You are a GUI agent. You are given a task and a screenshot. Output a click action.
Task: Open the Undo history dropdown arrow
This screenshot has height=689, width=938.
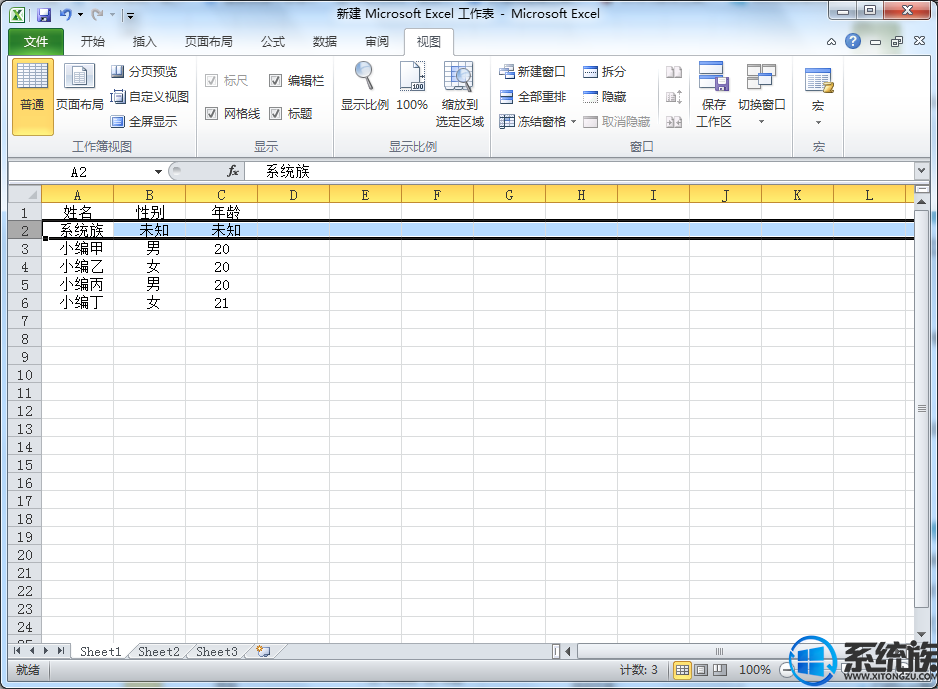(81, 15)
